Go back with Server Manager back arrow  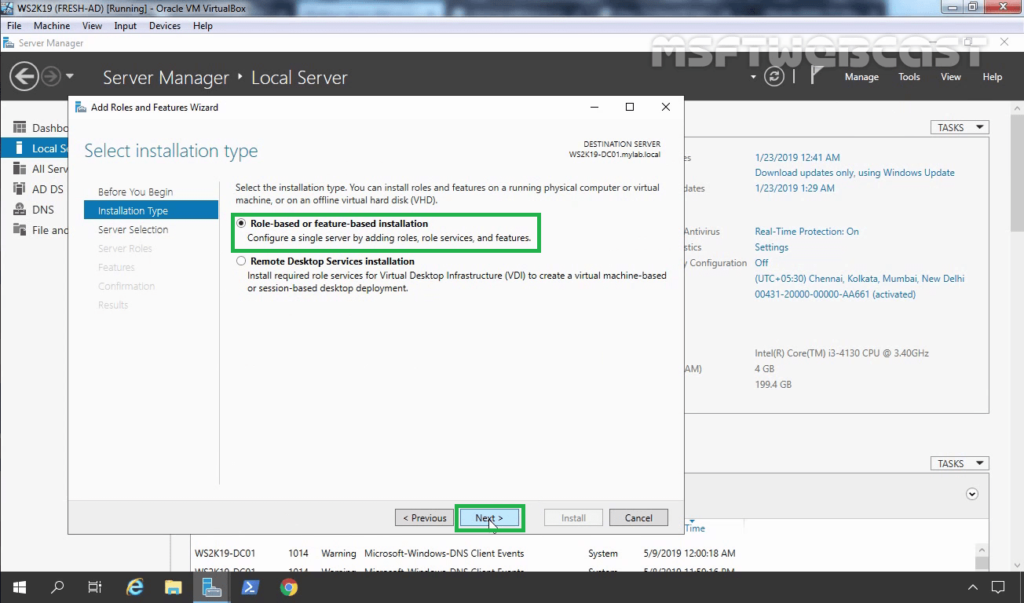24,76
